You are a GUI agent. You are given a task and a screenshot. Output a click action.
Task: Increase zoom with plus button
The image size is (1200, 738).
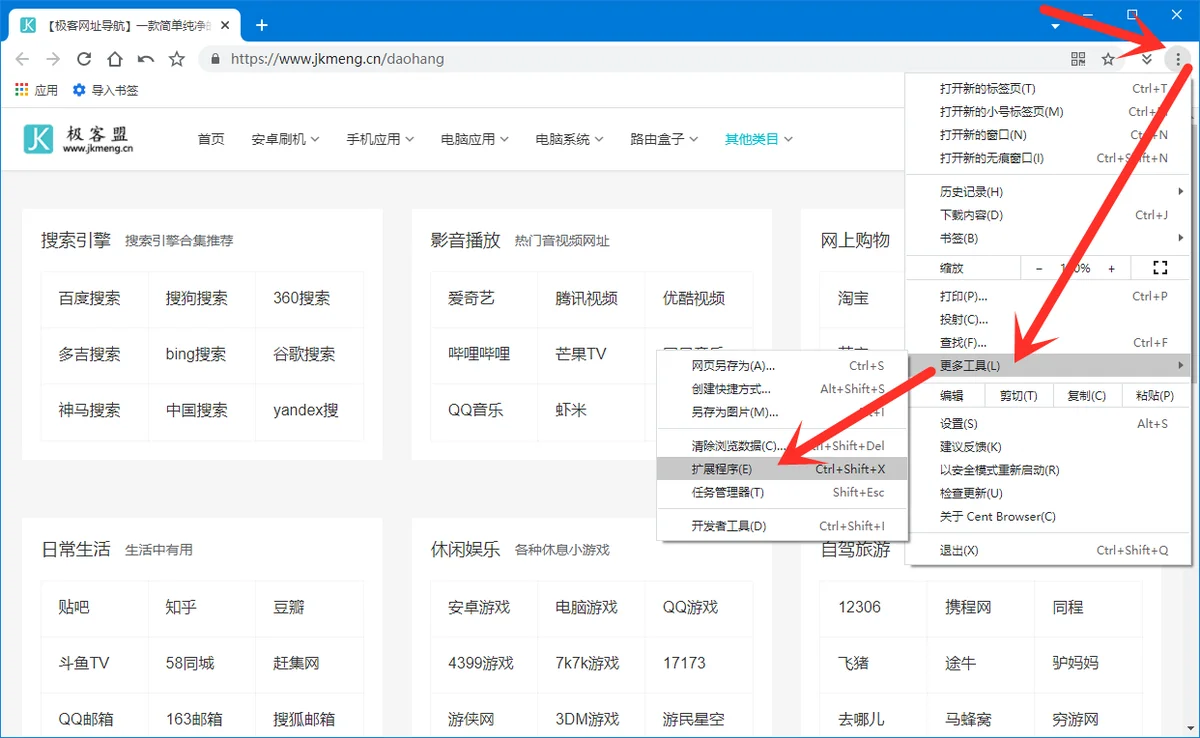[1111, 268]
